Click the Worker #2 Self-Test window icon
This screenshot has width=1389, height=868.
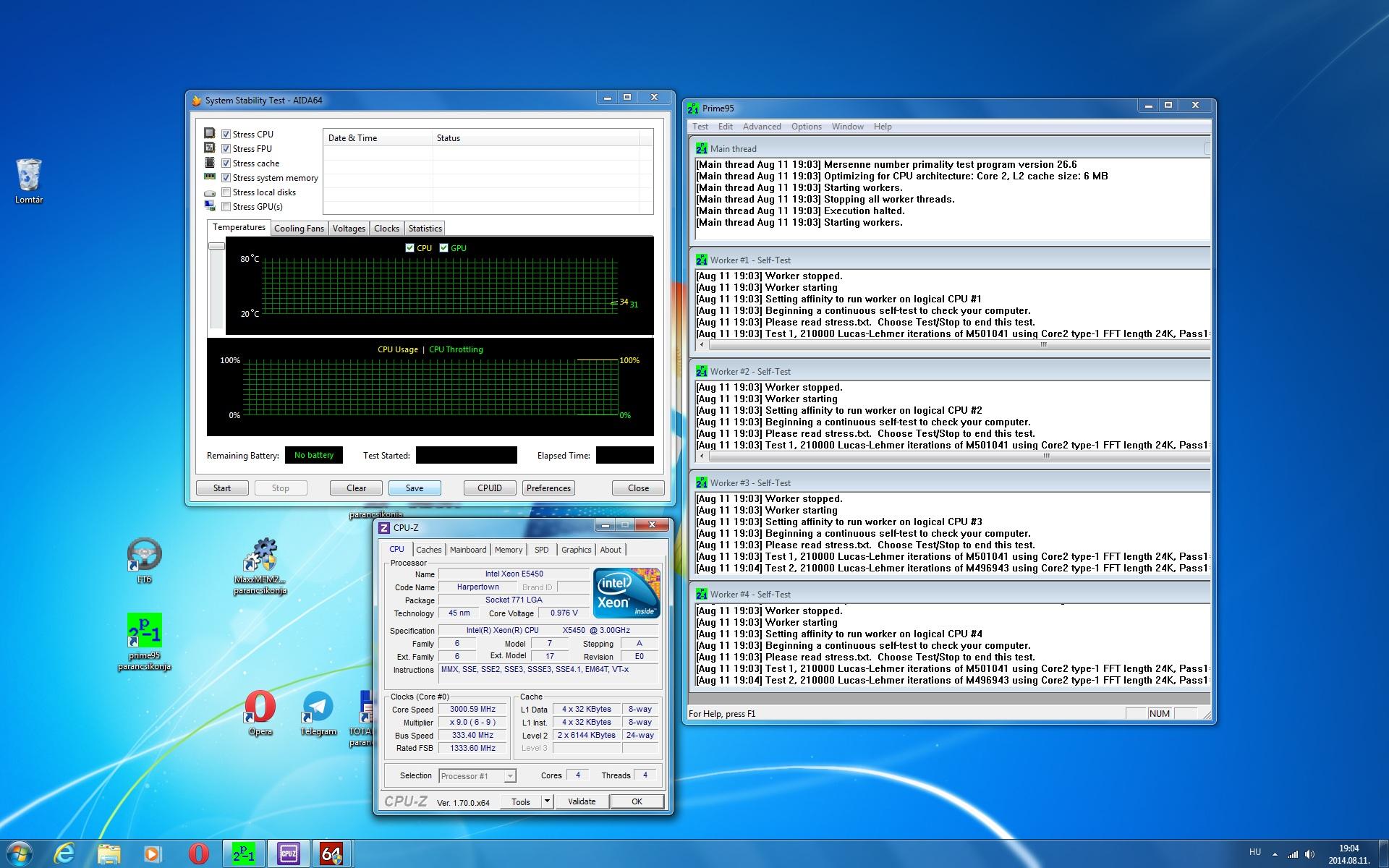pyautogui.click(x=701, y=371)
